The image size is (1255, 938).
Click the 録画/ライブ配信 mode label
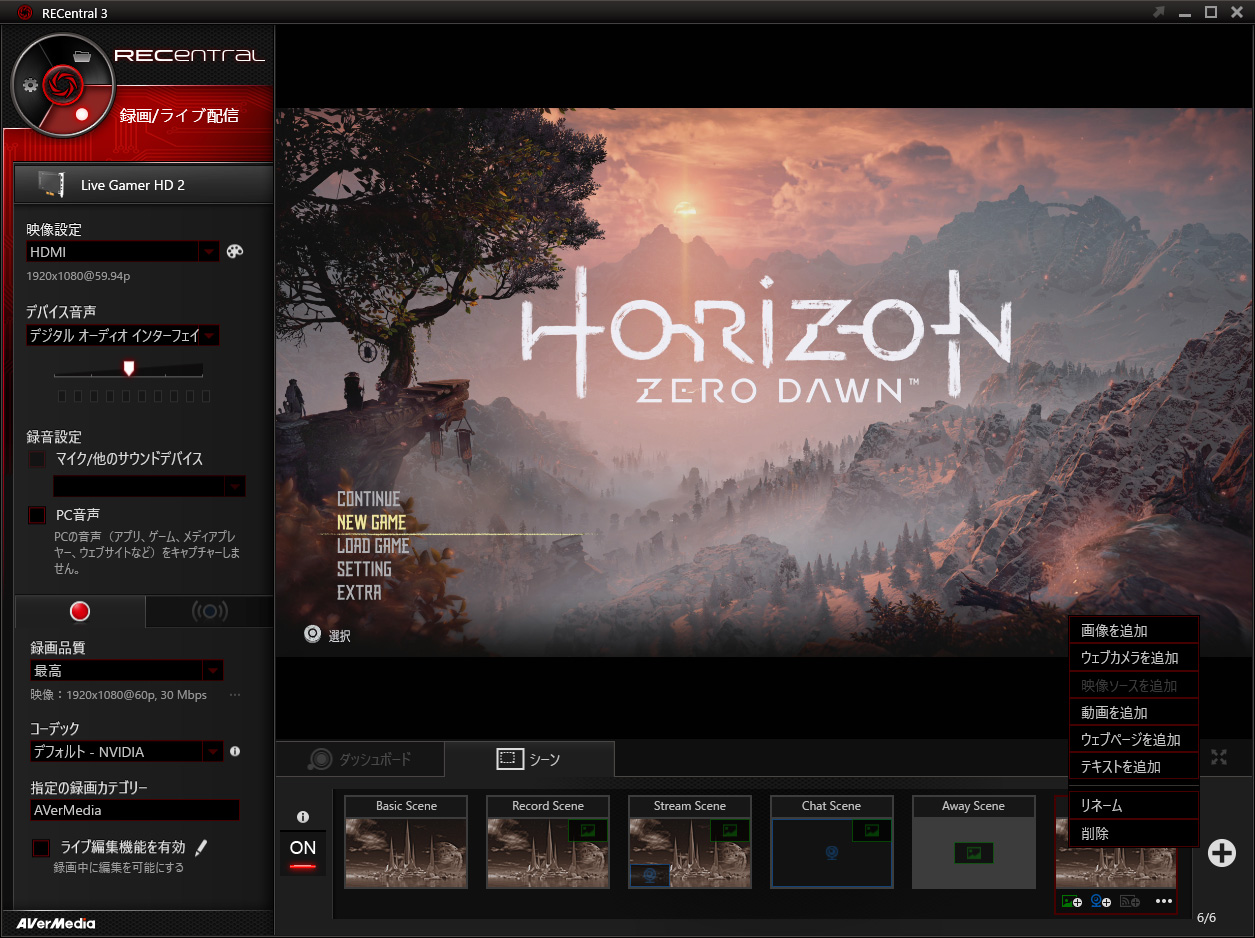click(179, 115)
